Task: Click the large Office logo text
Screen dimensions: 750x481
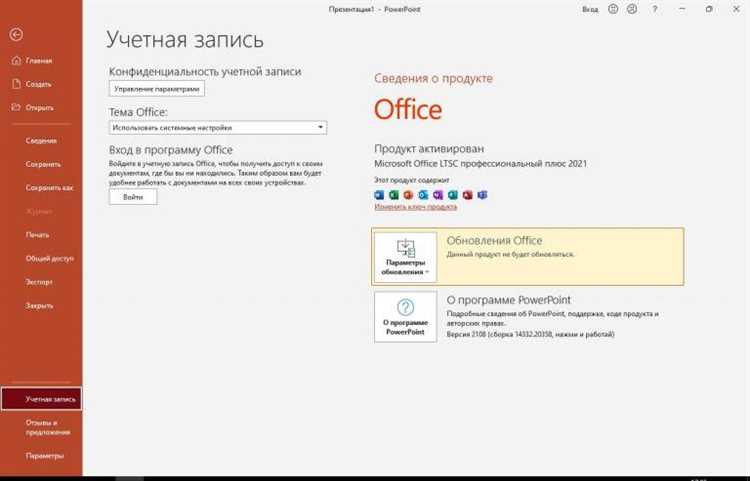Action: (x=408, y=110)
